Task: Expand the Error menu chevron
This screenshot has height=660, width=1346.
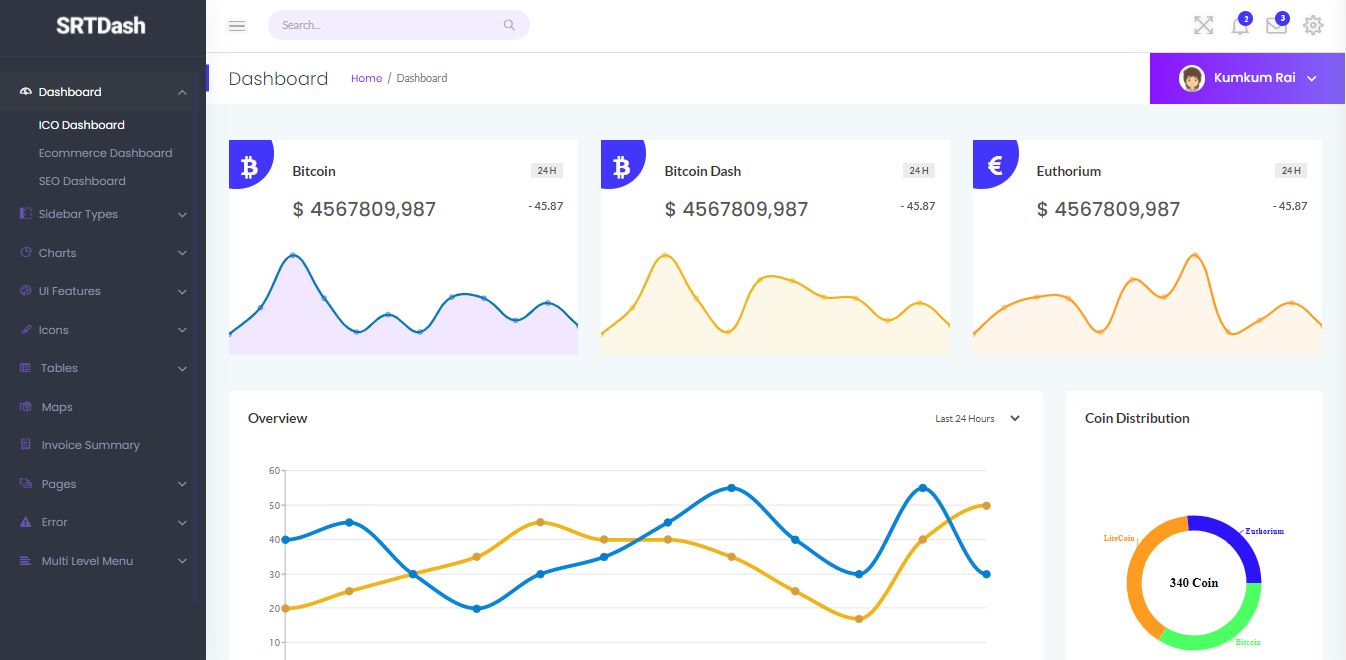Action: 182,522
